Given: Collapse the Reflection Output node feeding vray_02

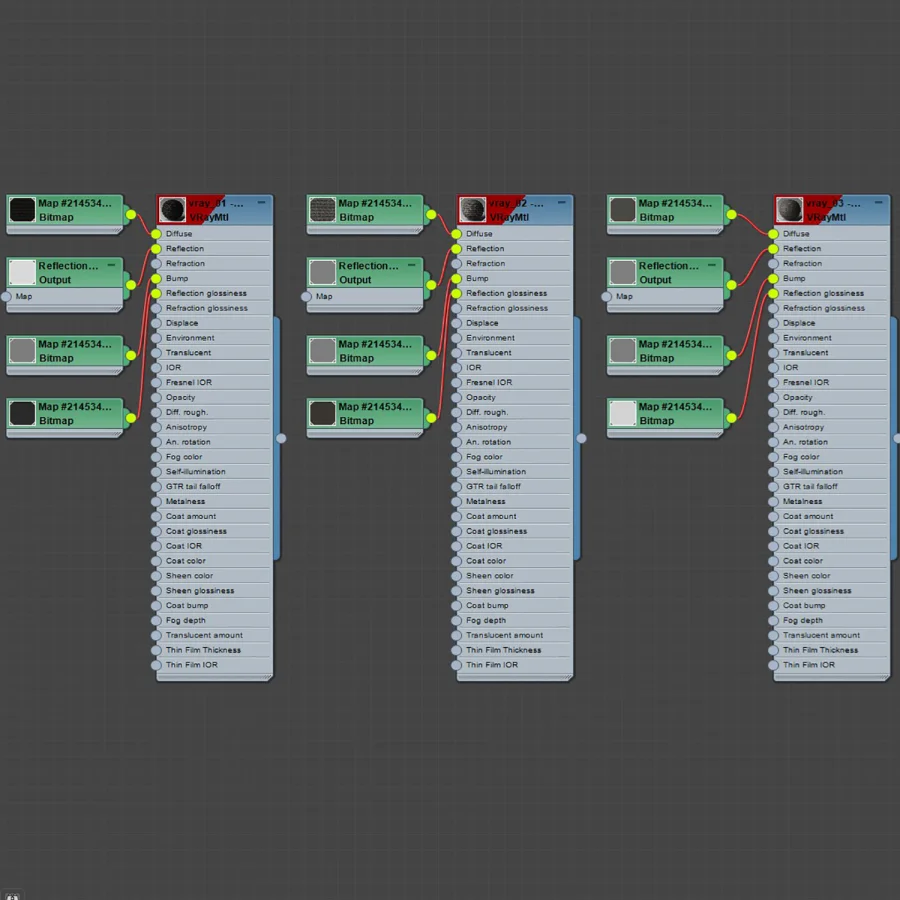Looking at the screenshot, I should click(x=412, y=265).
